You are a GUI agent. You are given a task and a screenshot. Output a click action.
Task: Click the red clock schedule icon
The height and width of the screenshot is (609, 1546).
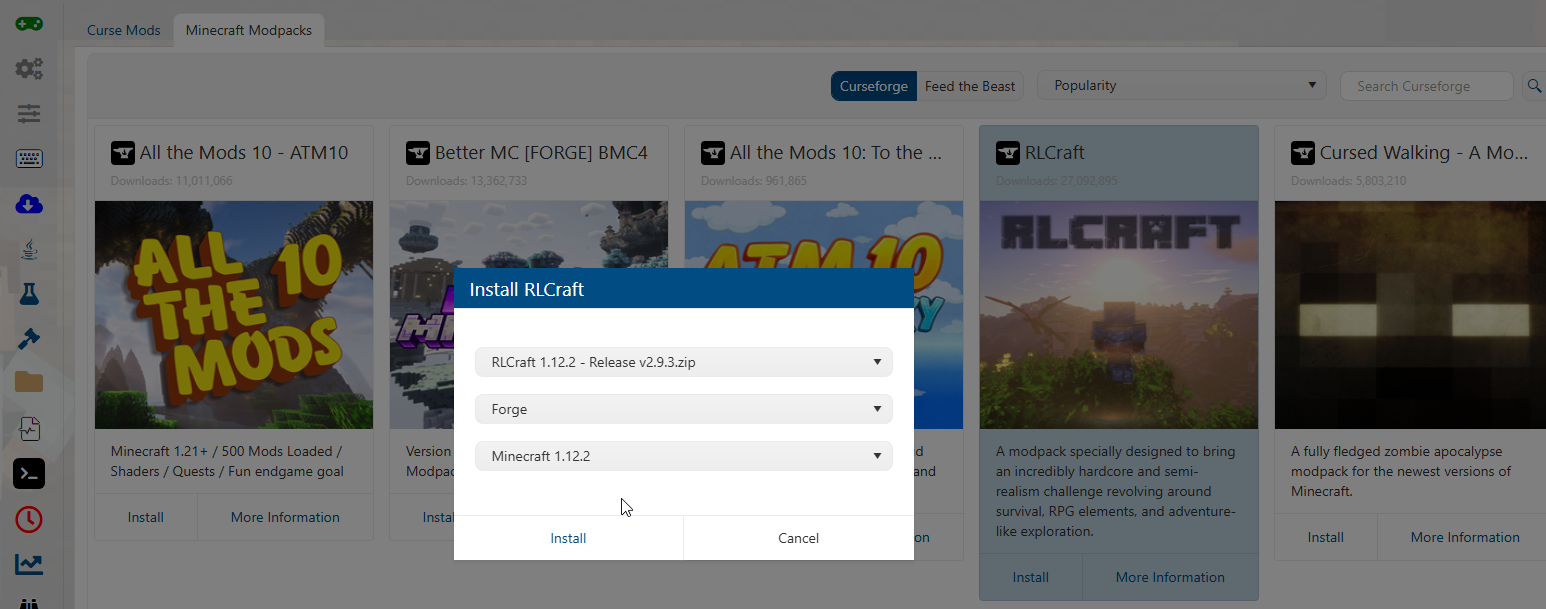coord(29,519)
